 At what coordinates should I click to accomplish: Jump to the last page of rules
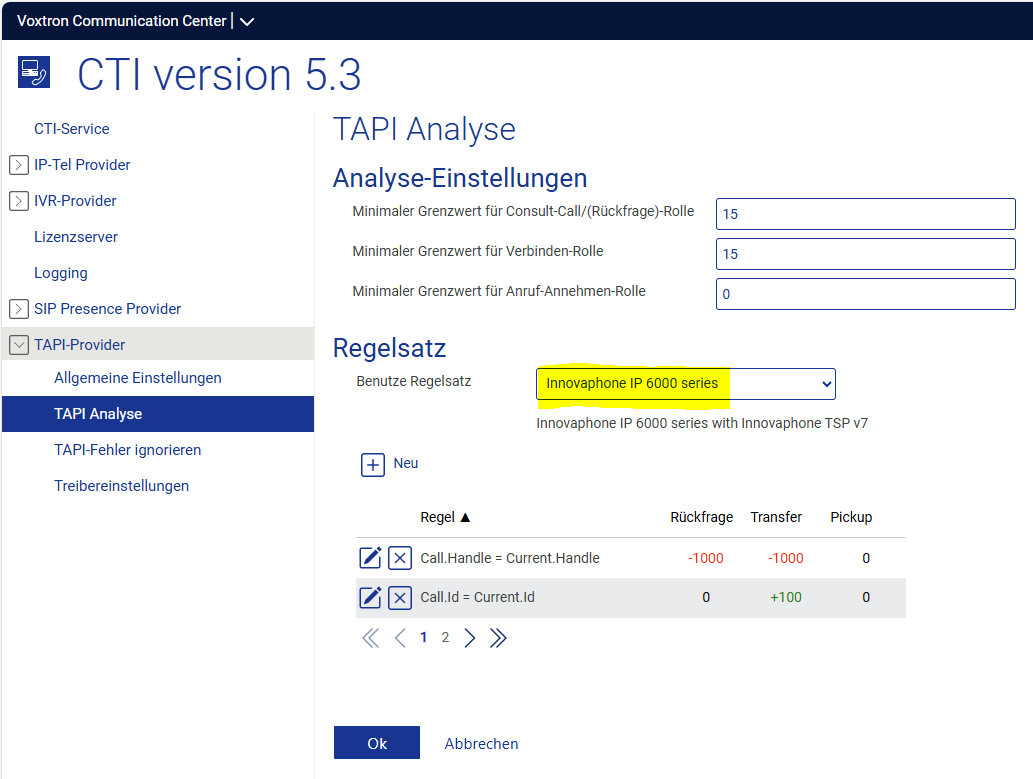[x=498, y=638]
